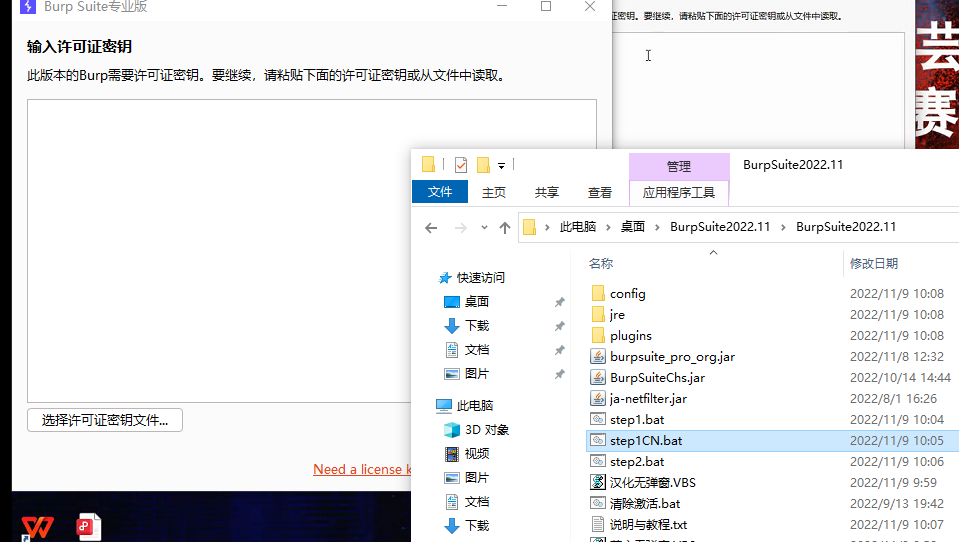Click the pin icon next to 文档
This screenshot has height=542, width=959.
[560, 351]
